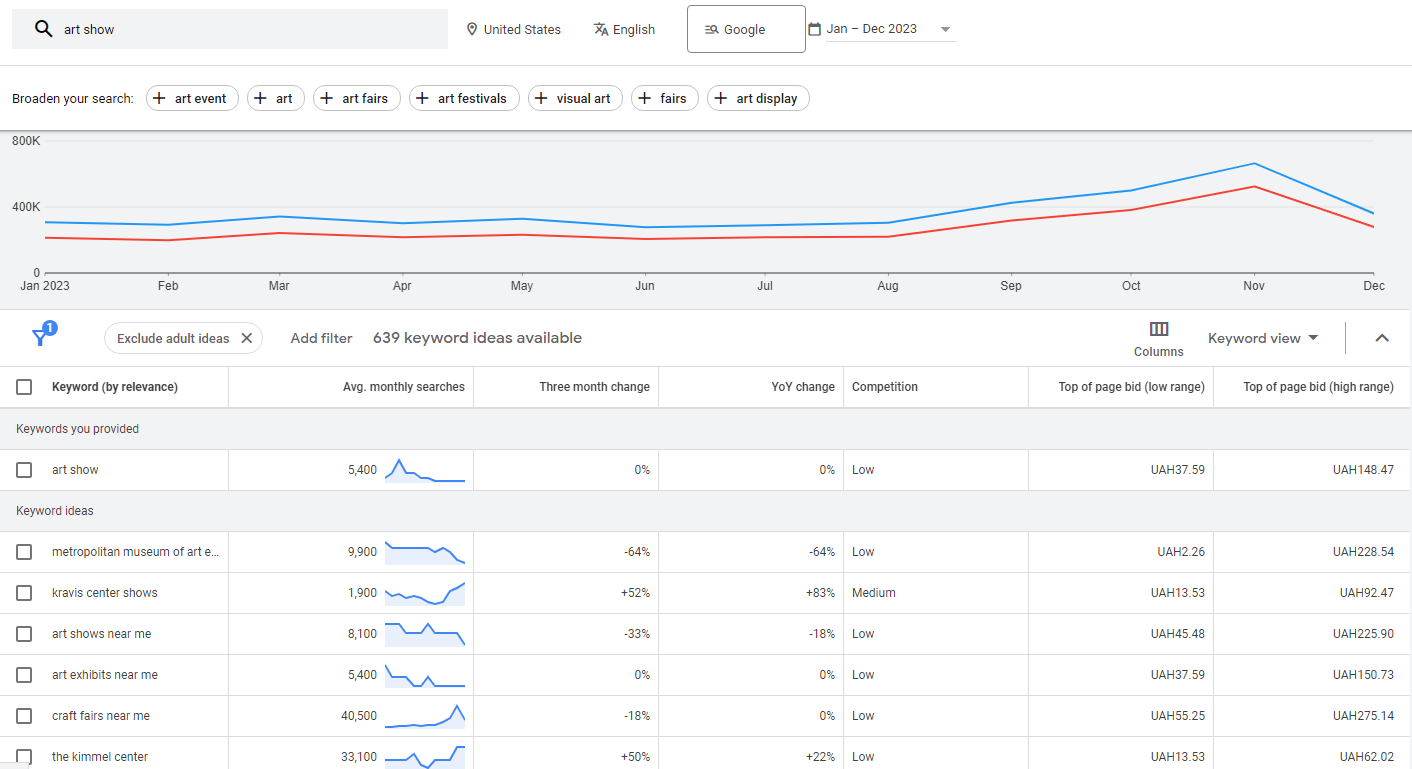1412x769 pixels.
Task: Click trend sparkline for kravis center shows
Action: (x=425, y=593)
